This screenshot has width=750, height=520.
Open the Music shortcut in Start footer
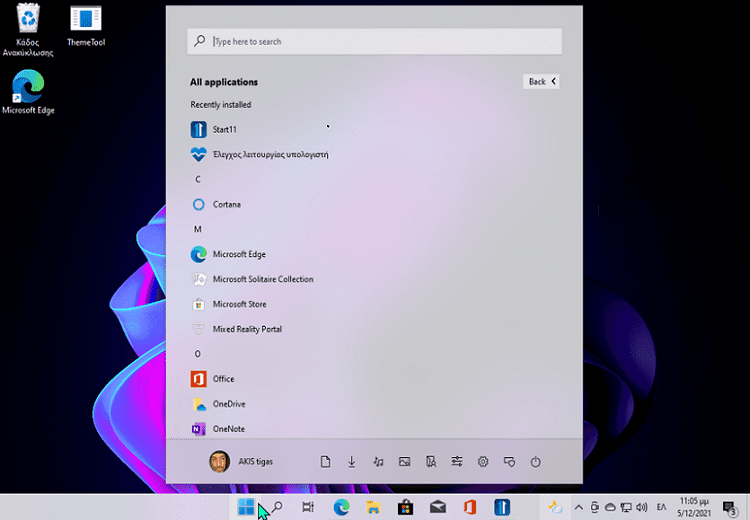(378, 462)
